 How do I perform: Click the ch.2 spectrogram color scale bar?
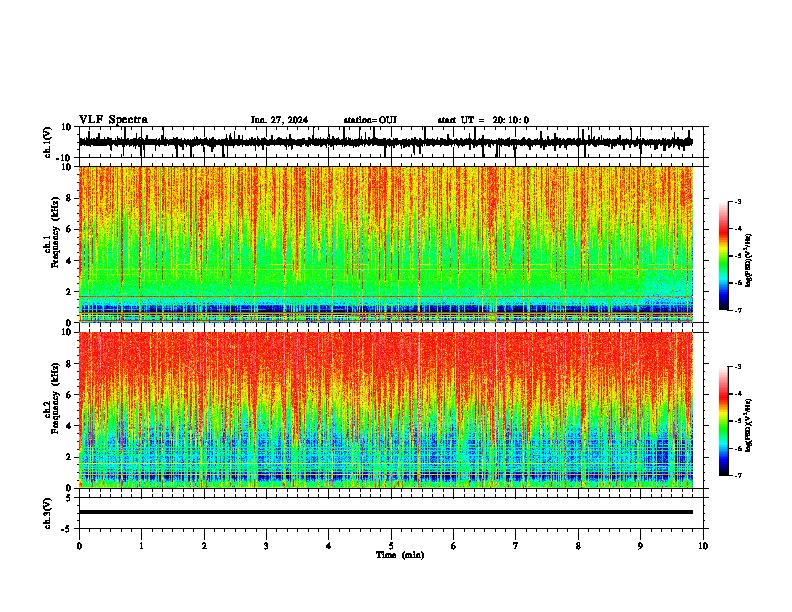click(724, 421)
